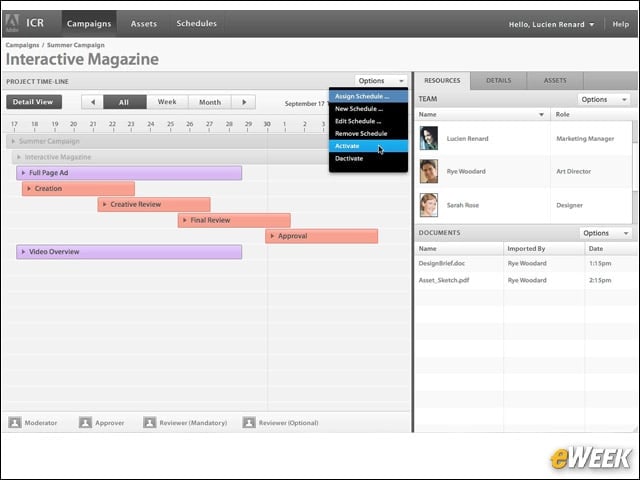This screenshot has height=480, width=640.
Task: Click the Approver legend icon
Action: [x=85, y=422]
